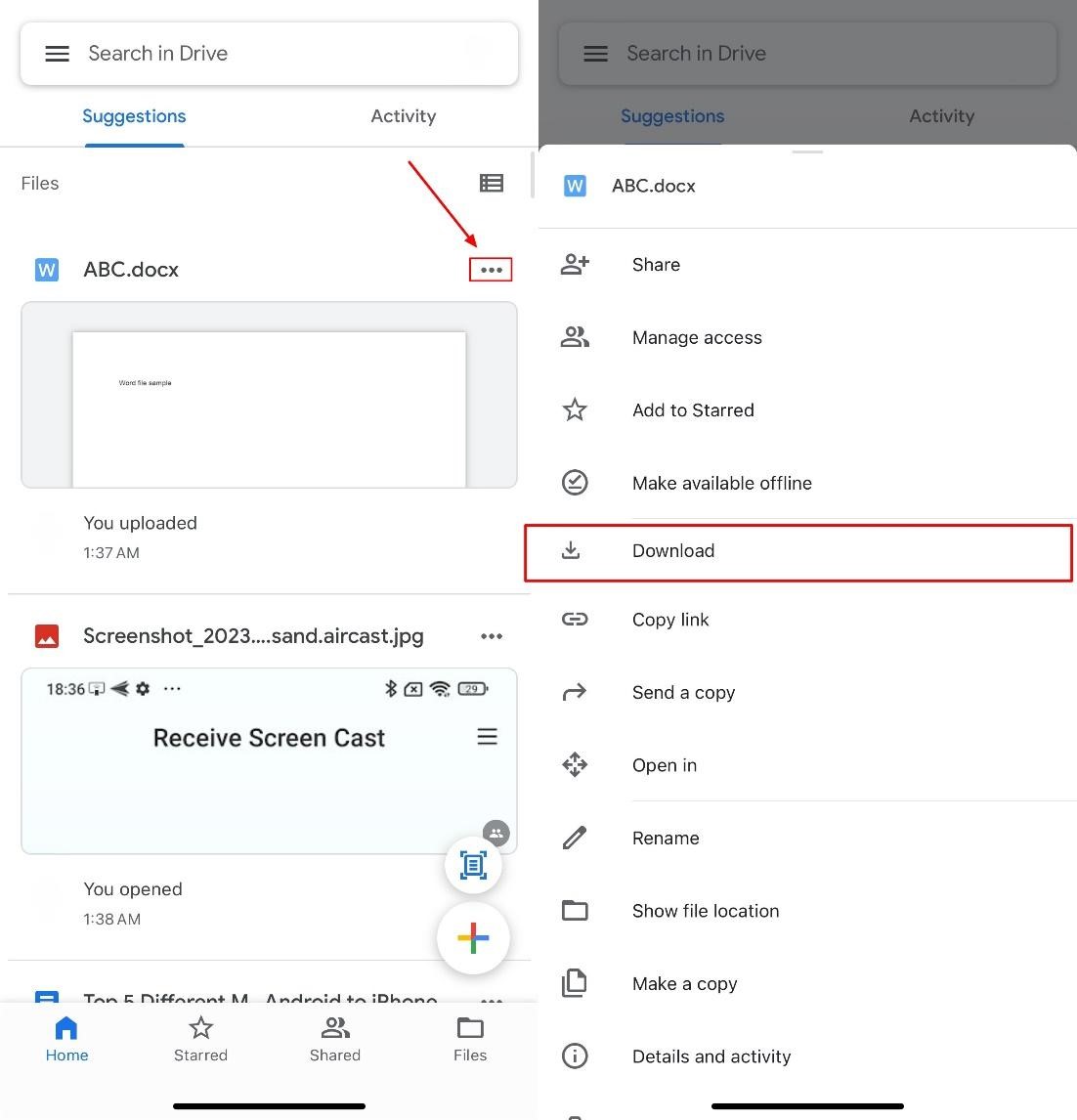Open more options for ABC.docx
This screenshot has width=1077, height=1120.
(x=491, y=270)
